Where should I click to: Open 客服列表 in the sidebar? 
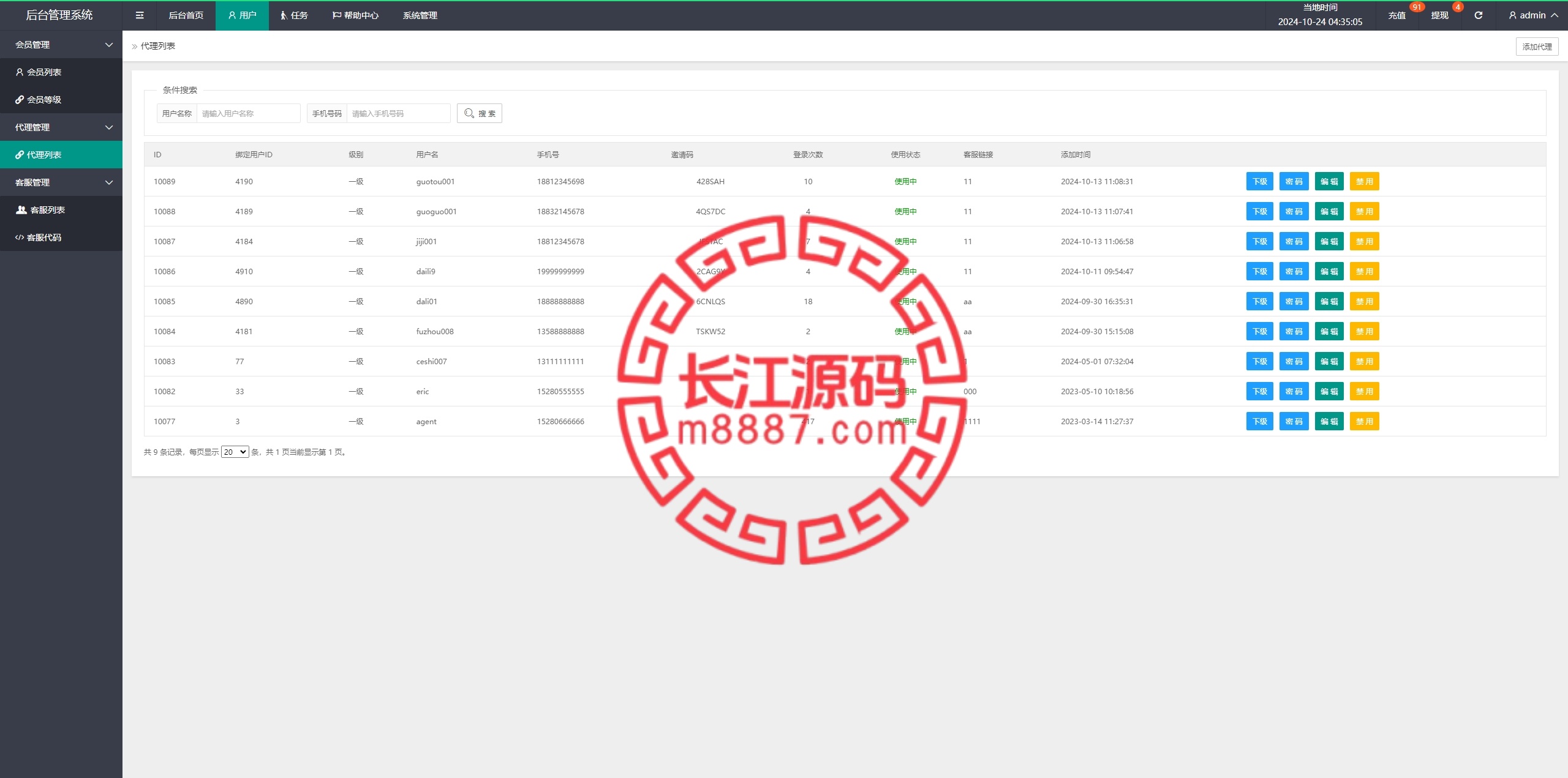coord(61,210)
